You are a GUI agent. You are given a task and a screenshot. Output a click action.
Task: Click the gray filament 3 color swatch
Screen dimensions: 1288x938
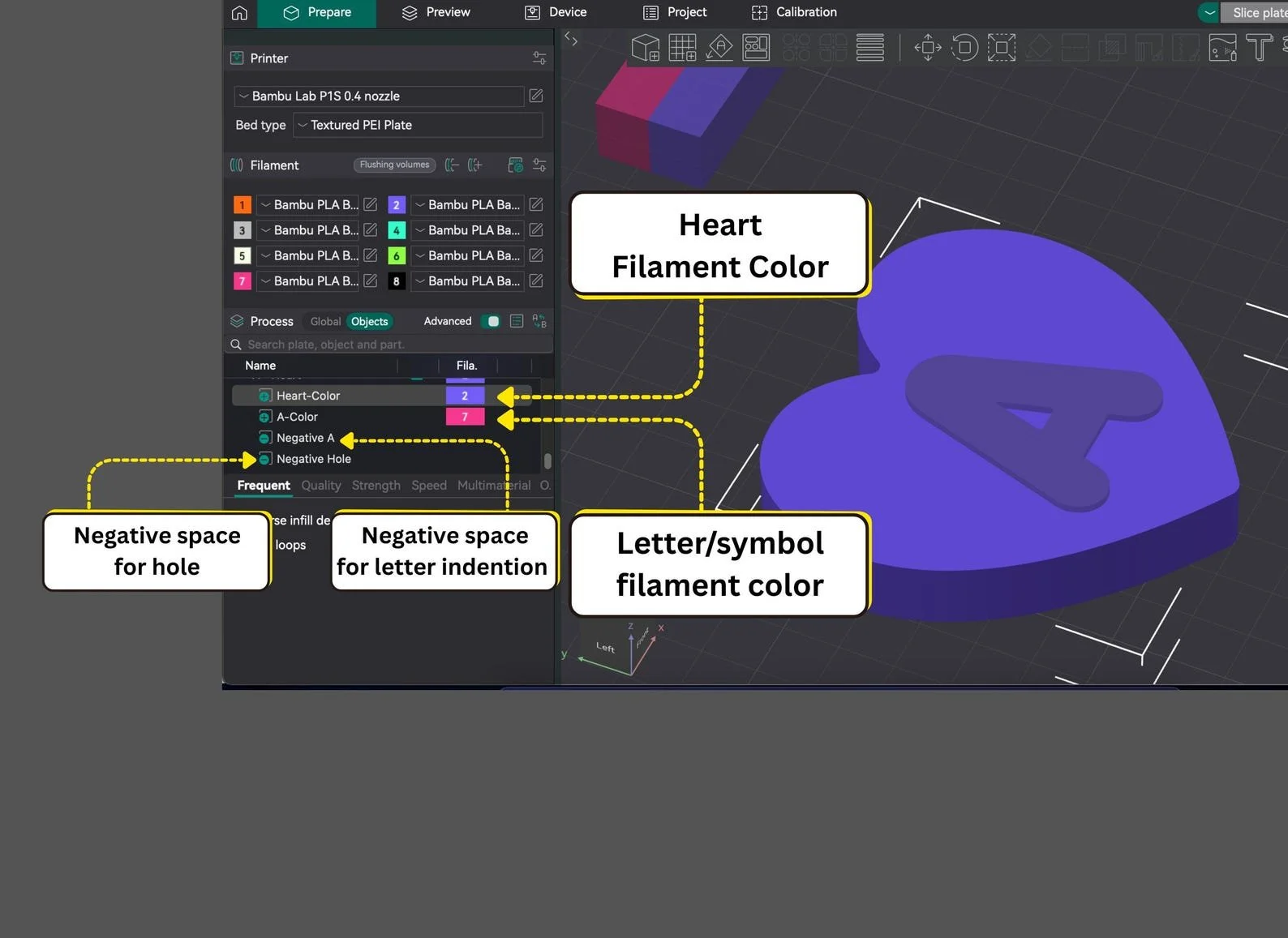(x=242, y=230)
